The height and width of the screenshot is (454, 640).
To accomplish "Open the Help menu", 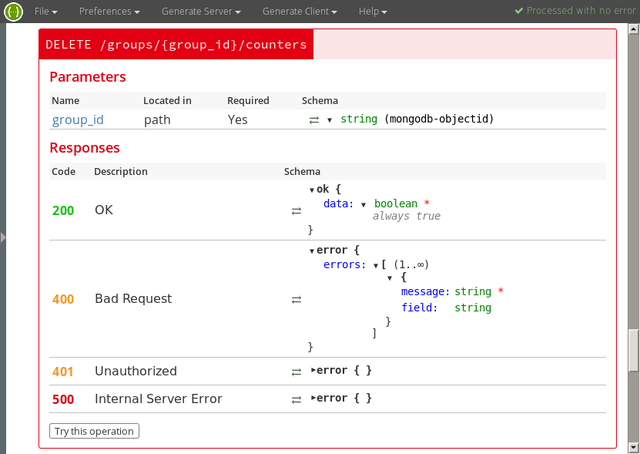I will (x=373, y=11).
